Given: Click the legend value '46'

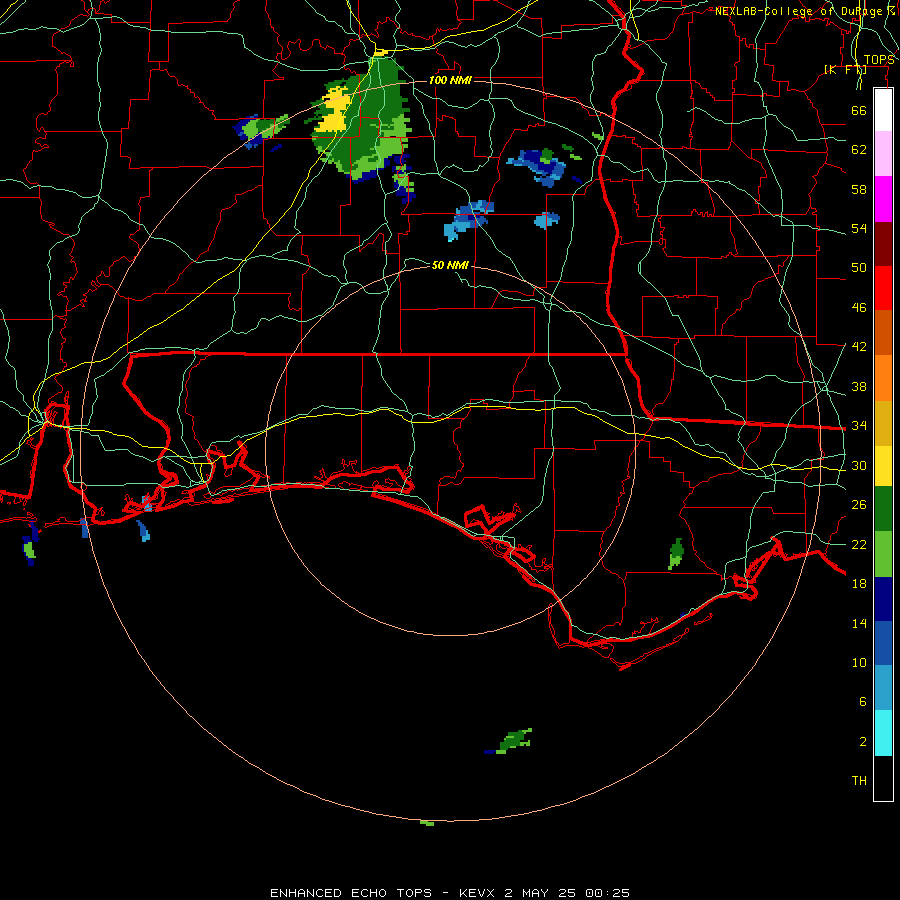Looking at the screenshot, I should tap(859, 307).
